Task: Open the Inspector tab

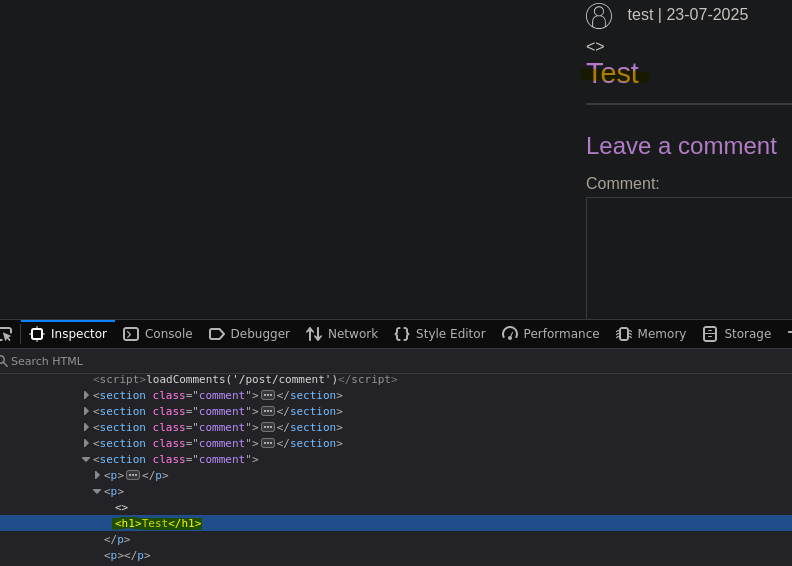Action: pyautogui.click(x=68, y=334)
